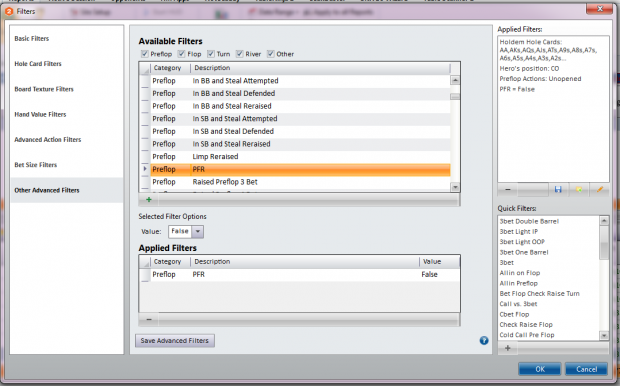The height and width of the screenshot is (386, 620).
Task: Select 'PFR = False' applied filter
Action: (517, 89)
